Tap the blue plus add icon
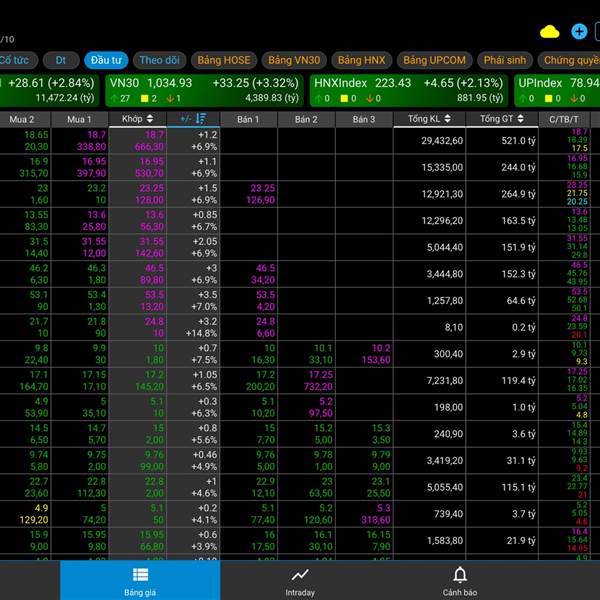The width and height of the screenshot is (600, 600). point(579,31)
